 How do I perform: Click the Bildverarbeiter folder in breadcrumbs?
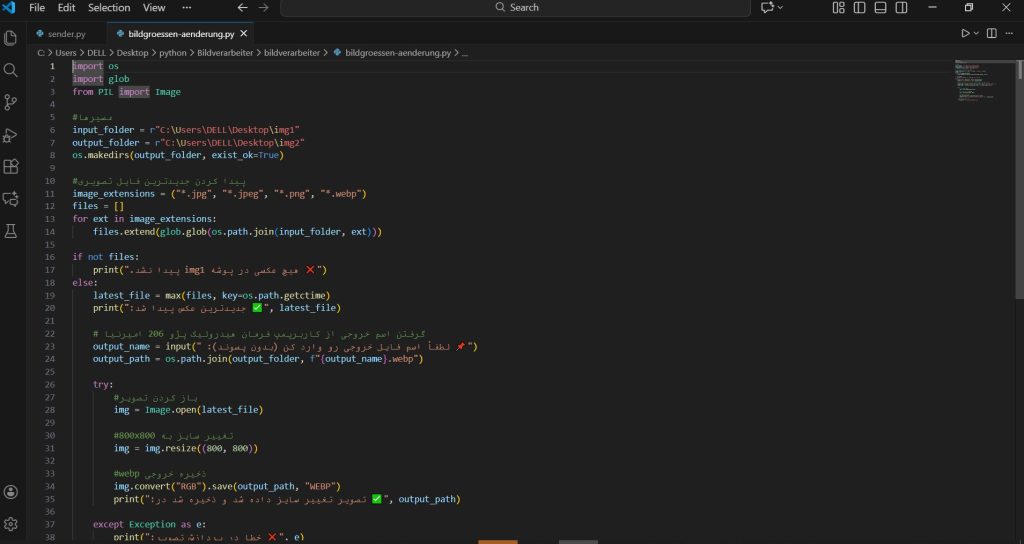(x=225, y=52)
